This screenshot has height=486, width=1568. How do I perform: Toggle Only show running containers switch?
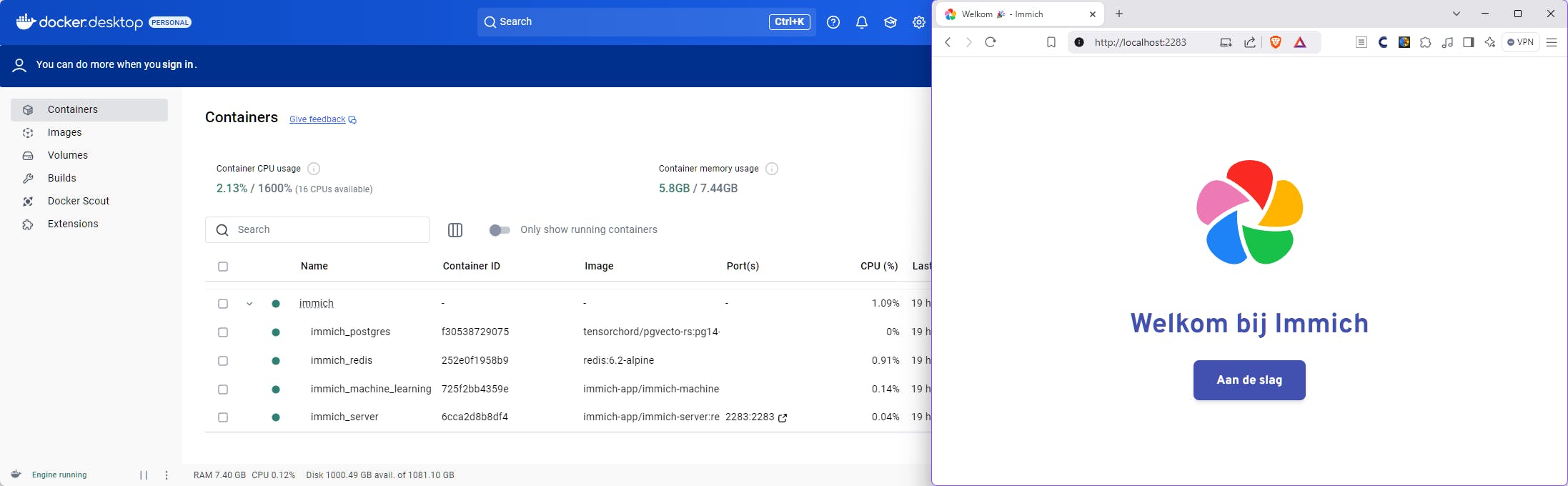coord(500,230)
